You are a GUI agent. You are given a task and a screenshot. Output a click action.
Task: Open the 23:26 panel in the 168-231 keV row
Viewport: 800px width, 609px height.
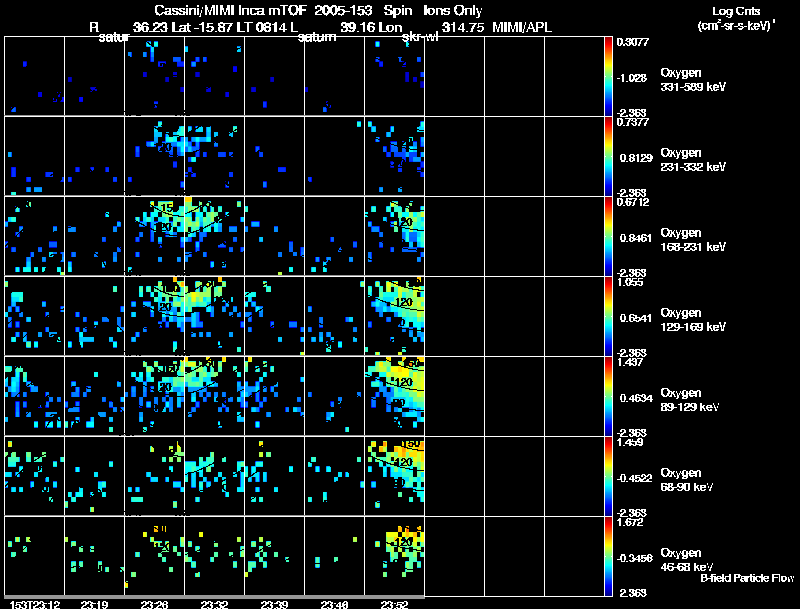[x=154, y=236]
